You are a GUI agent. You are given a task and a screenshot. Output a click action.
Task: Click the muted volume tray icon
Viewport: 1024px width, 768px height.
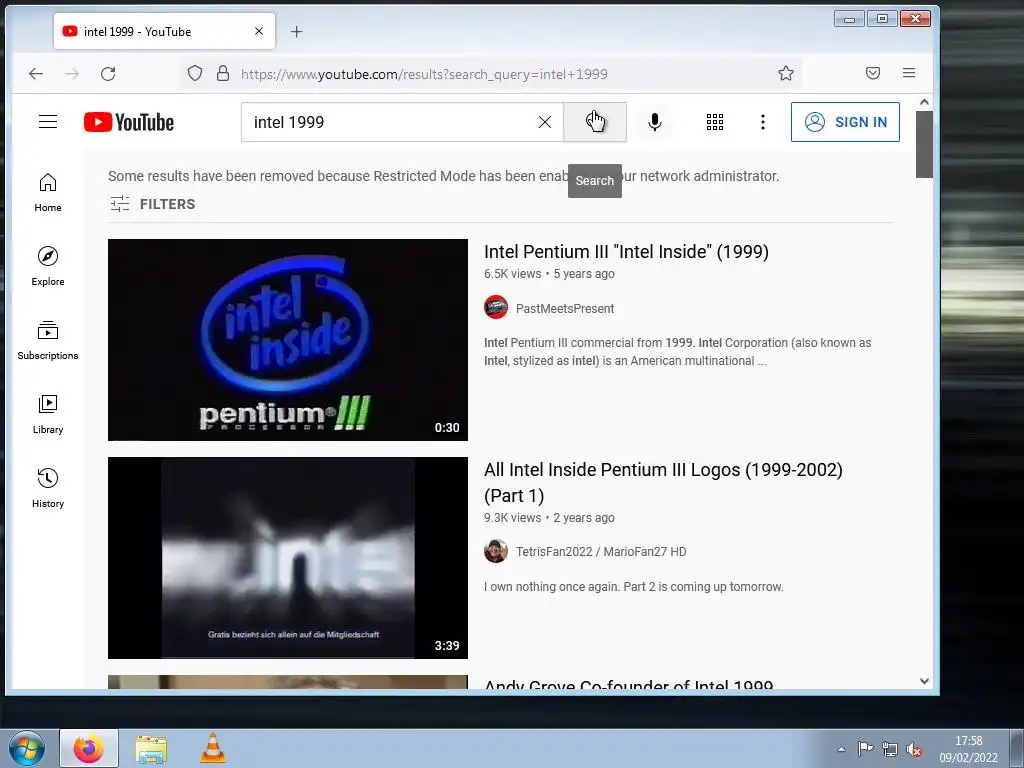[914, 749]
